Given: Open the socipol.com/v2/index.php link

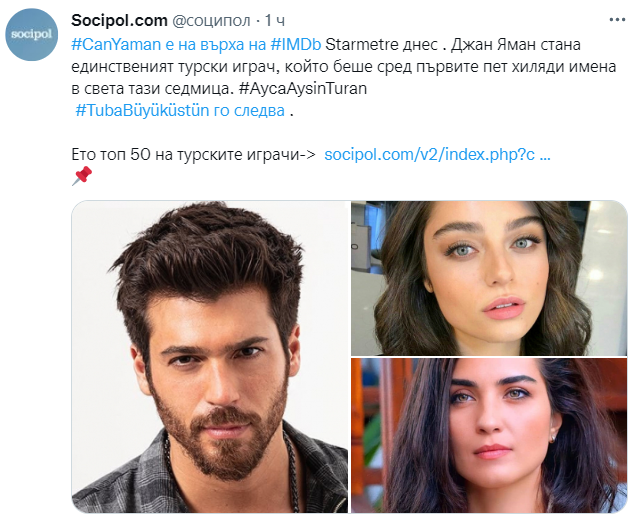Looking at the screenshot, I should click(430, 155).
